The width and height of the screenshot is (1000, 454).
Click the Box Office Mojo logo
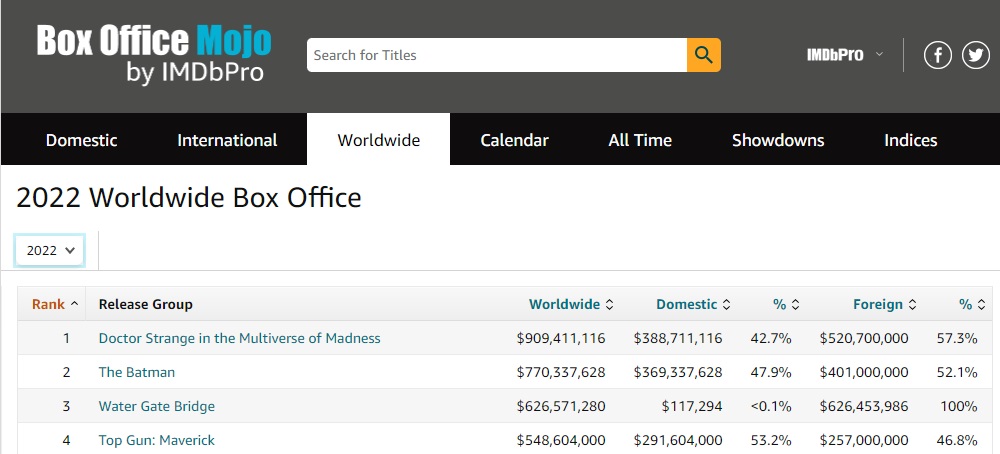(x=154, y=55)
